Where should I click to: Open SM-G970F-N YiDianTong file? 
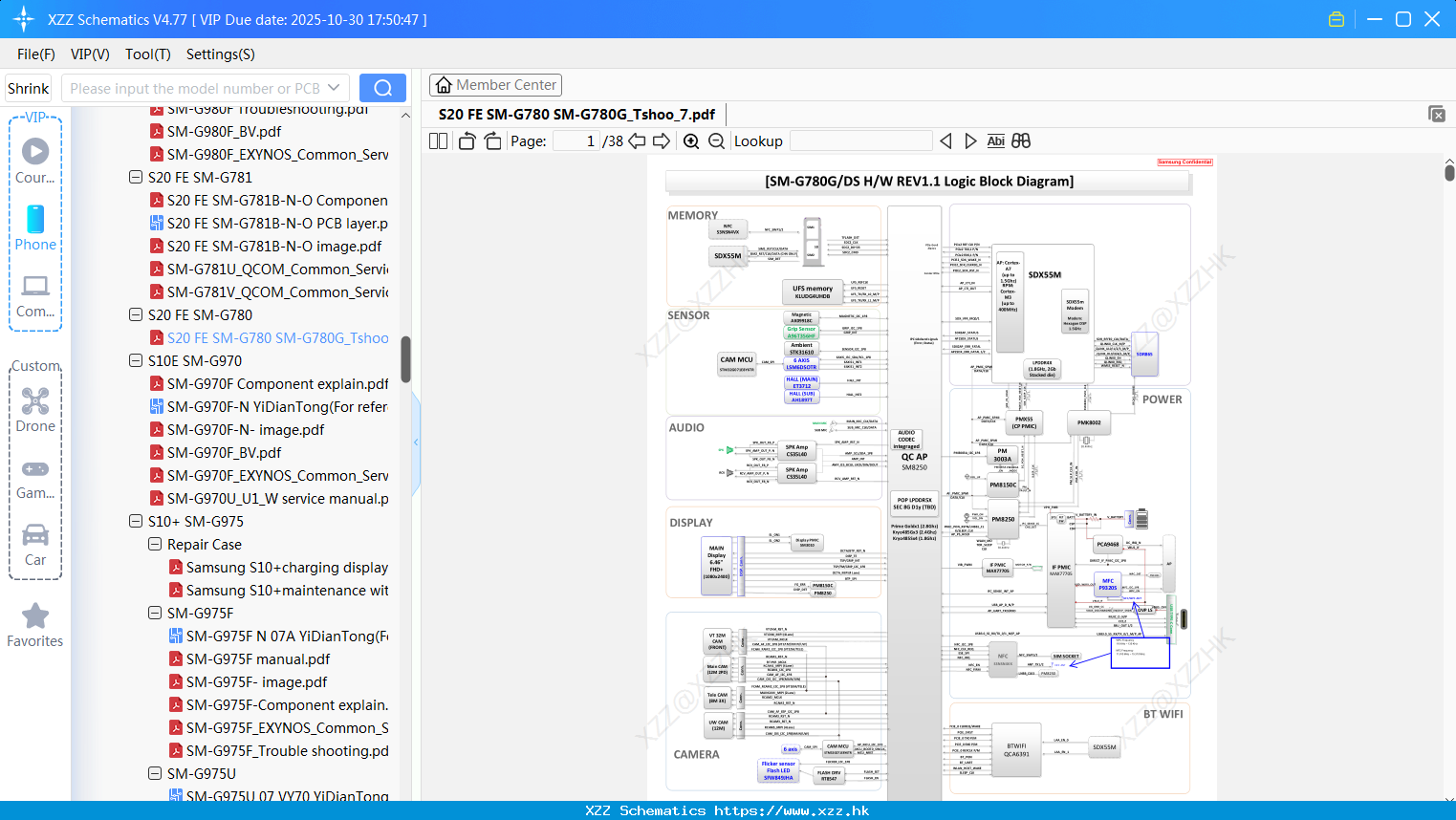[x=269, y=407]
